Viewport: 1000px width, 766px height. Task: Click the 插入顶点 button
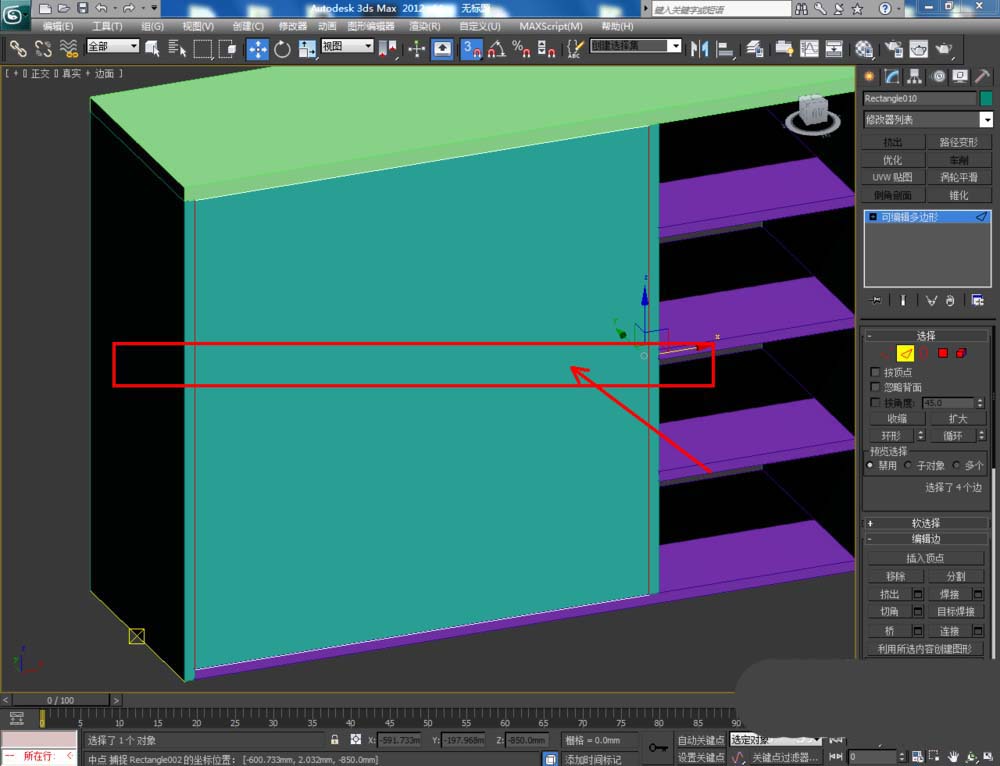925,558
